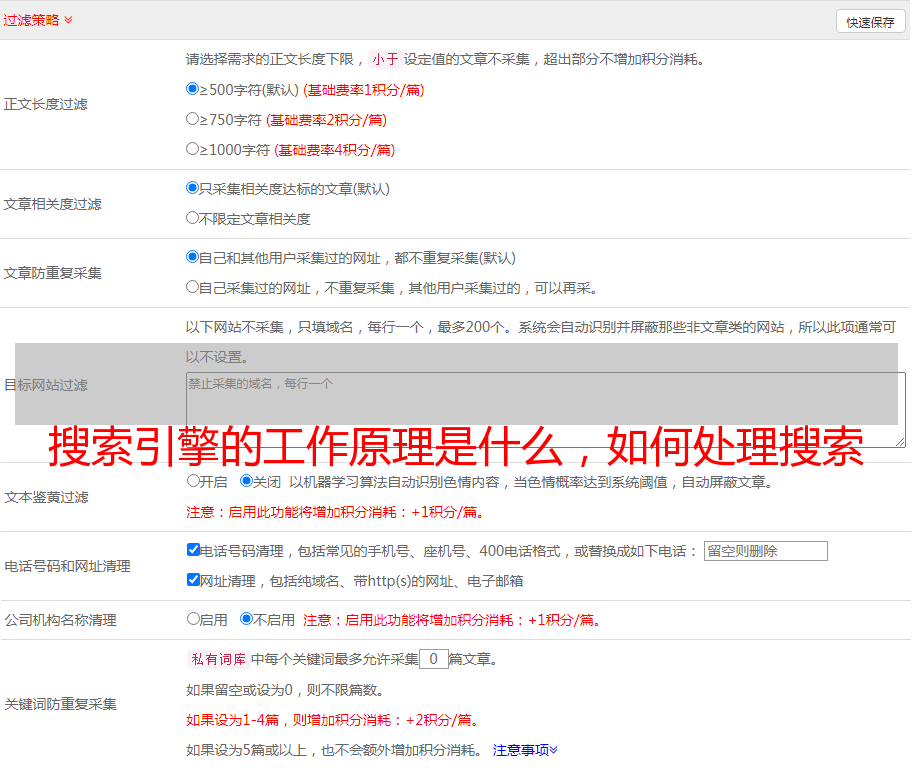This screenshot has height=768, width=912.
Task: Choose 自己采集过的网址，不重复采集 option
Action: click(193, 287)
